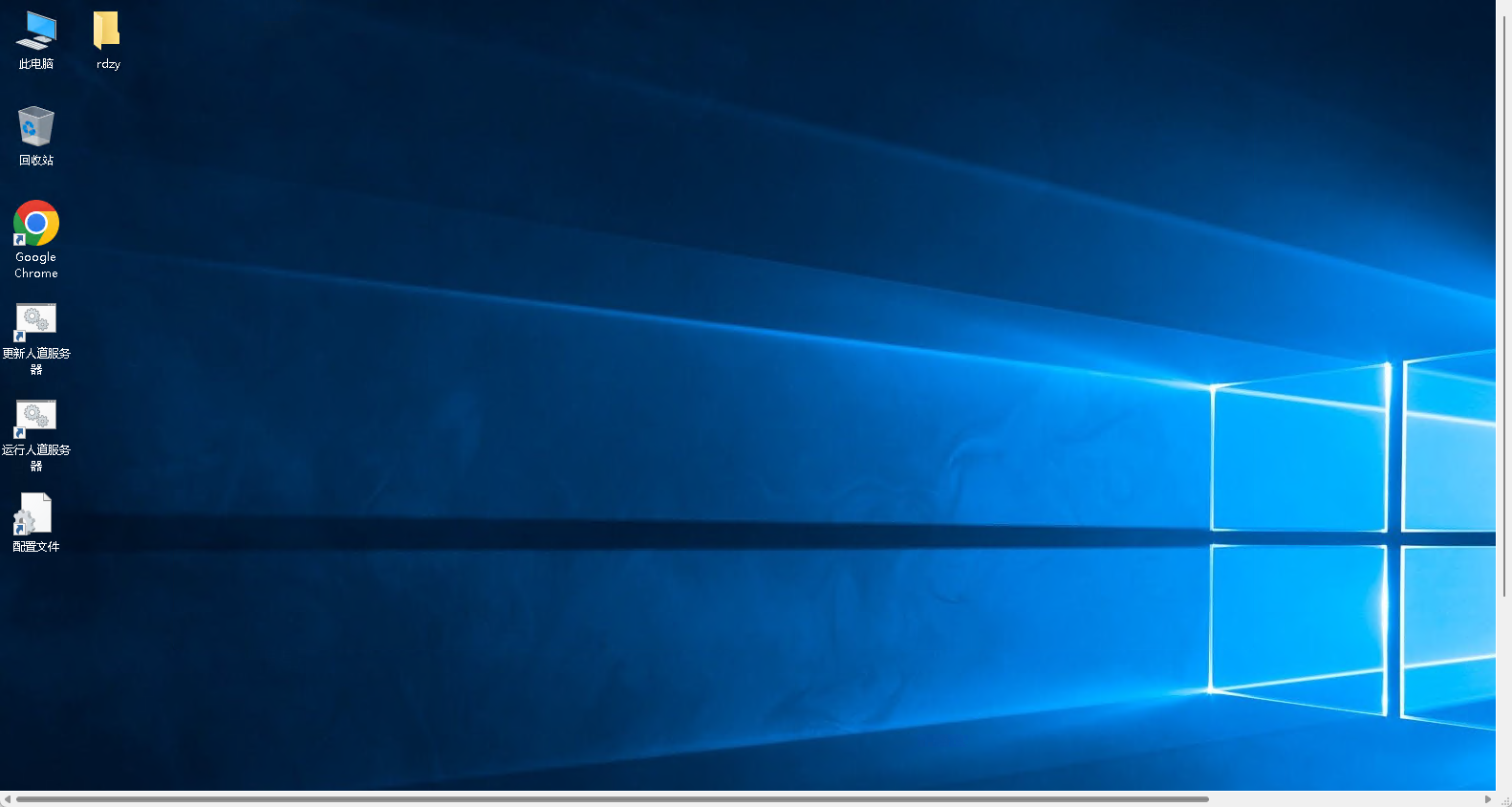Click the right scroll arrow on bottom scrollbar
Image resolution: width=1512 pixels, height=807 pixels.
pyautogui.click(x=1487, y=799)
